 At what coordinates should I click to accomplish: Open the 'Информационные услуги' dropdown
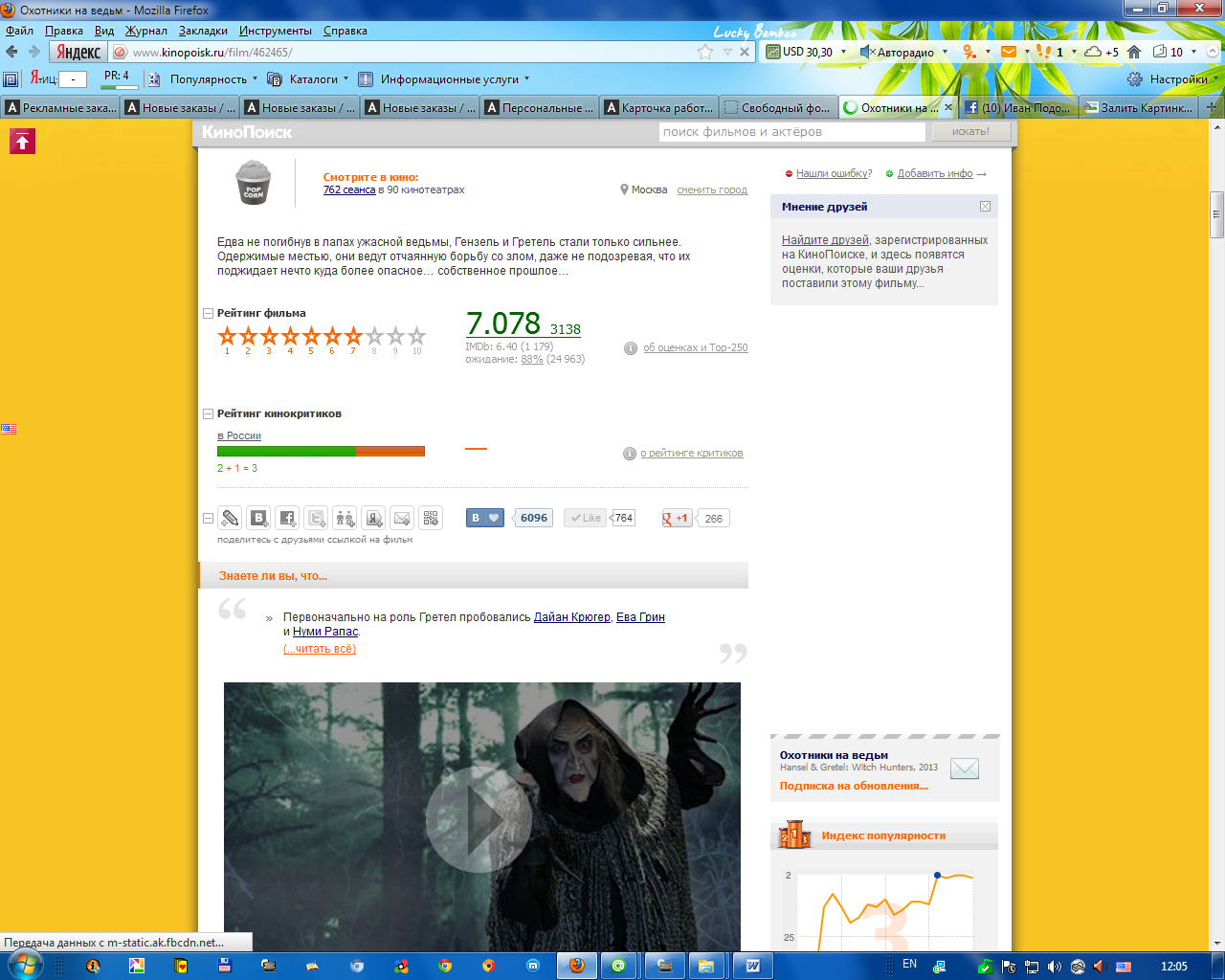click(x=455, y=79)
